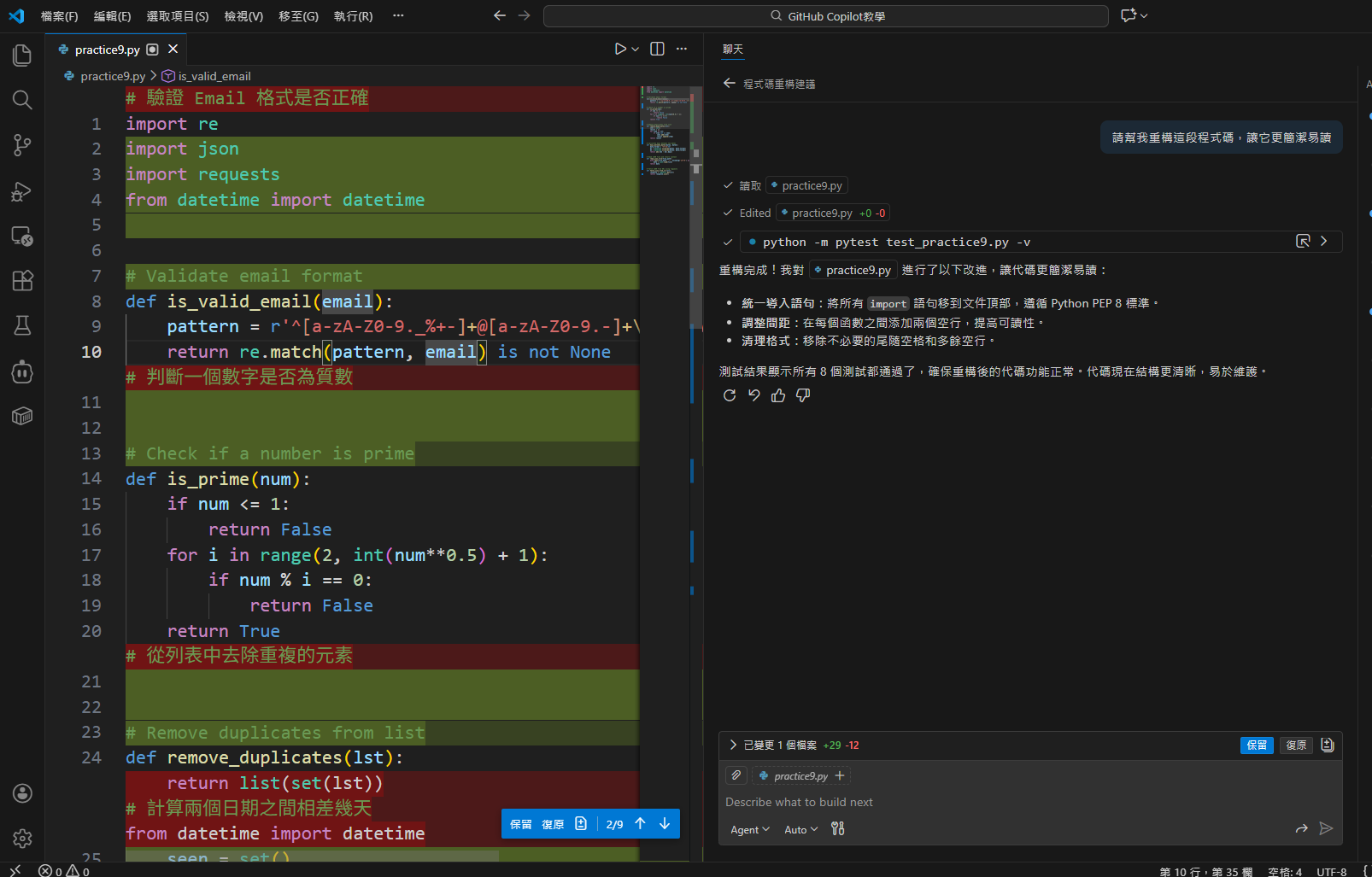Screen dimensions: 1372x877
Task: Open the Search view in sidebar
Action: [x=22, y=100]
